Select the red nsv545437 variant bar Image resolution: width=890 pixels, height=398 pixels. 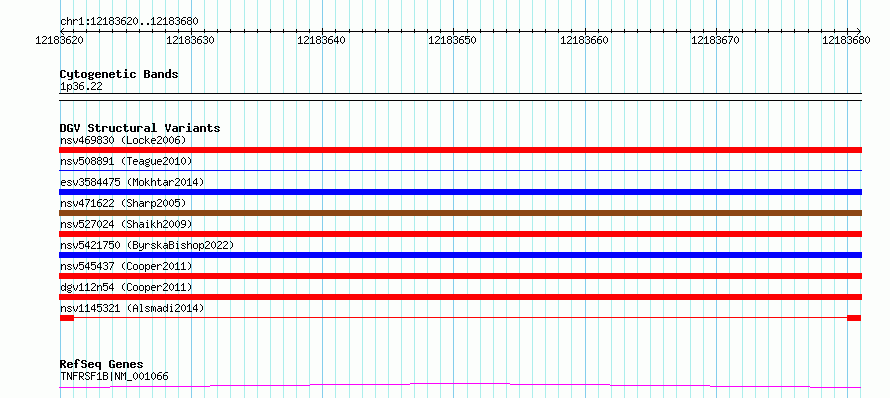(x=460, y=276)
